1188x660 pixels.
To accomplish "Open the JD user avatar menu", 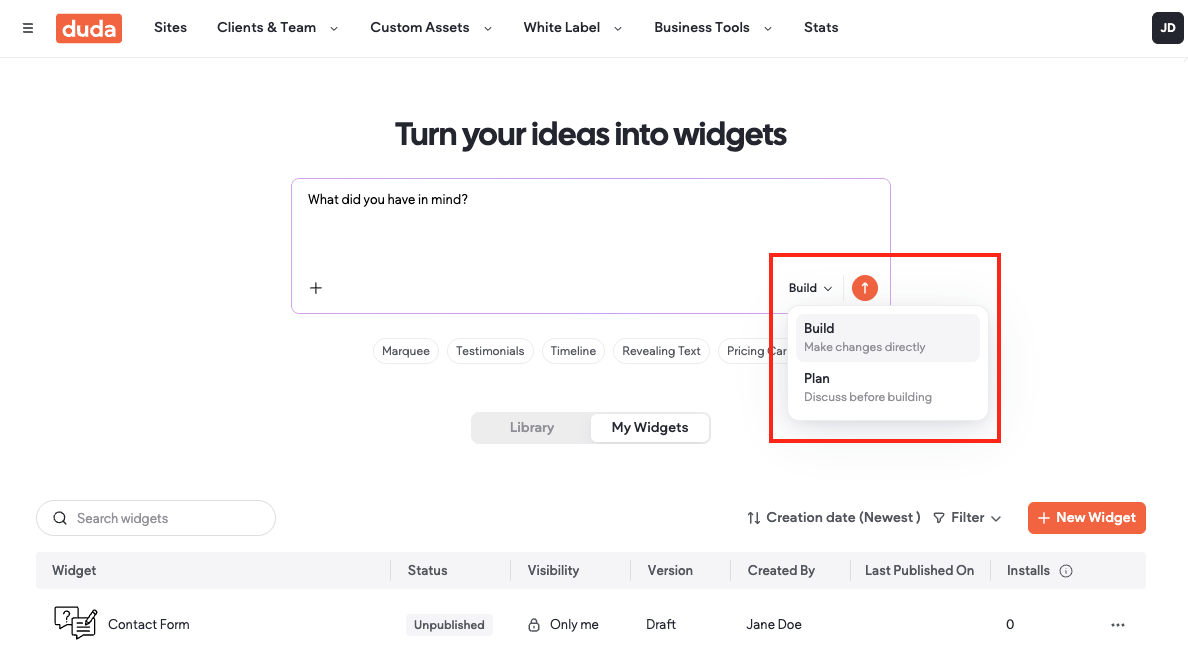I will 1168,28.
